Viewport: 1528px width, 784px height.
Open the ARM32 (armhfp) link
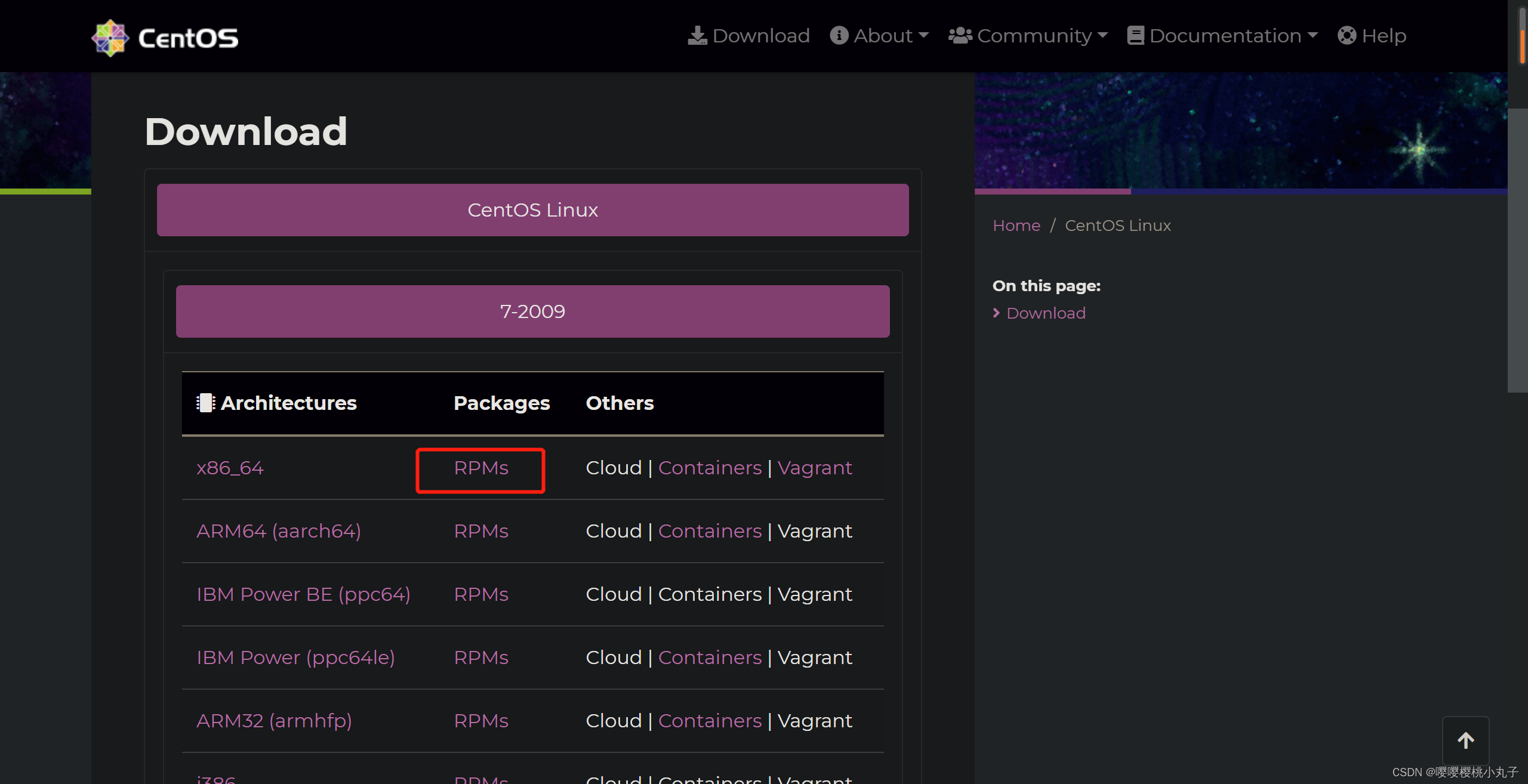tap(274, 721)
